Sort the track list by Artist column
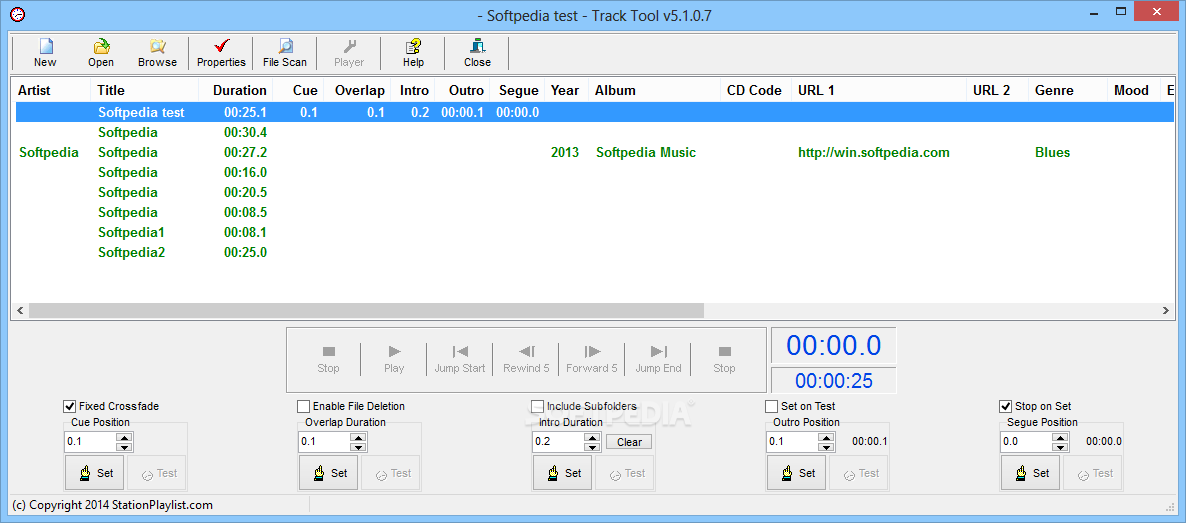Image resolution: width=1186 pixels, height=523 pixels. (51, 90)
